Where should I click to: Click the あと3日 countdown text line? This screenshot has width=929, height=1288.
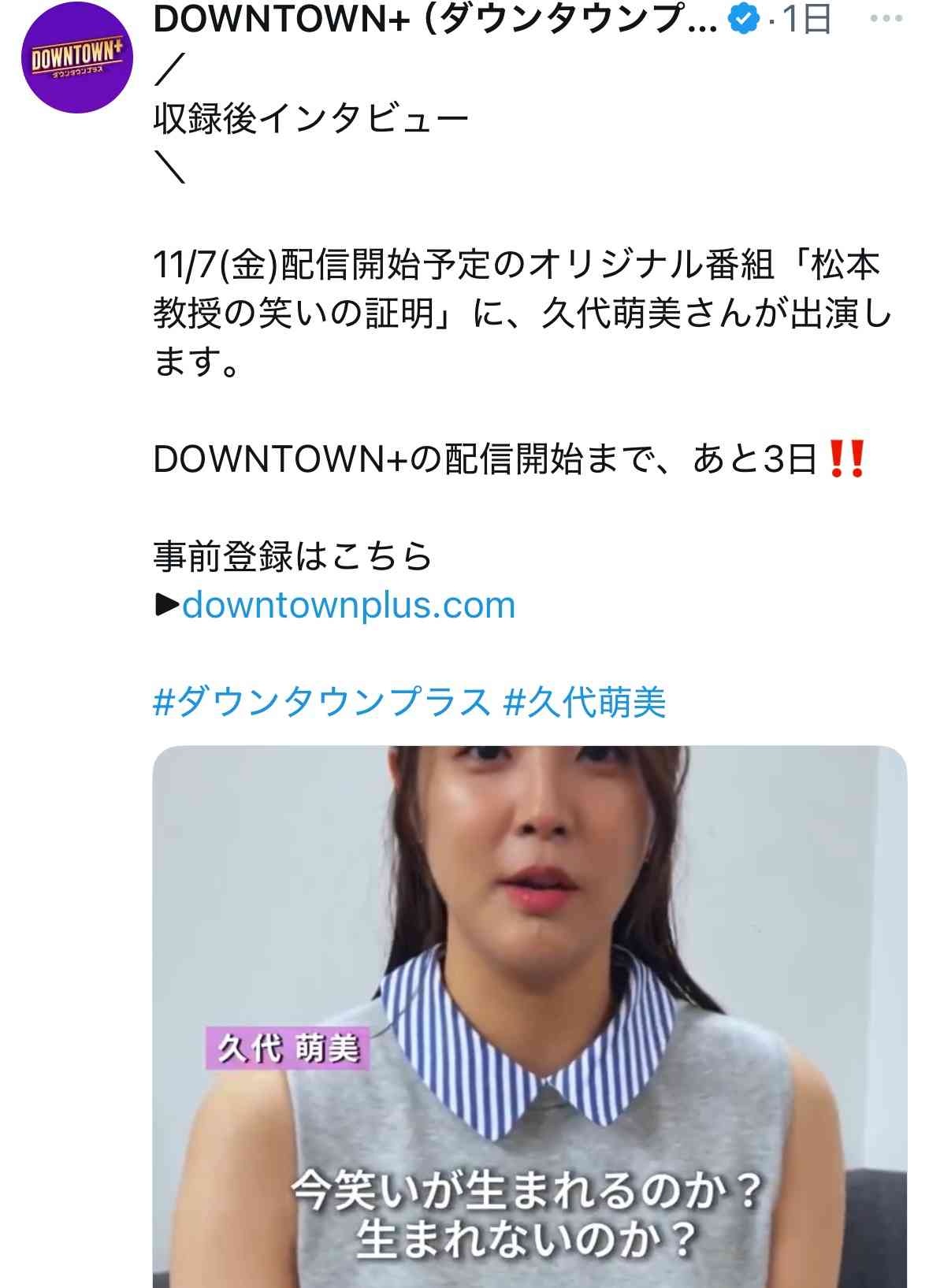[x=509, y=458]
